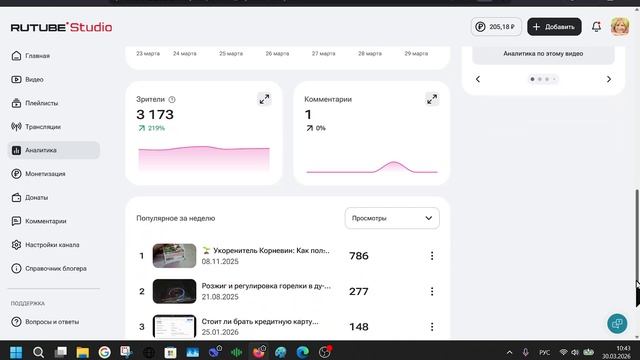Open the taskbar clock and date

(x=616, y=352)
